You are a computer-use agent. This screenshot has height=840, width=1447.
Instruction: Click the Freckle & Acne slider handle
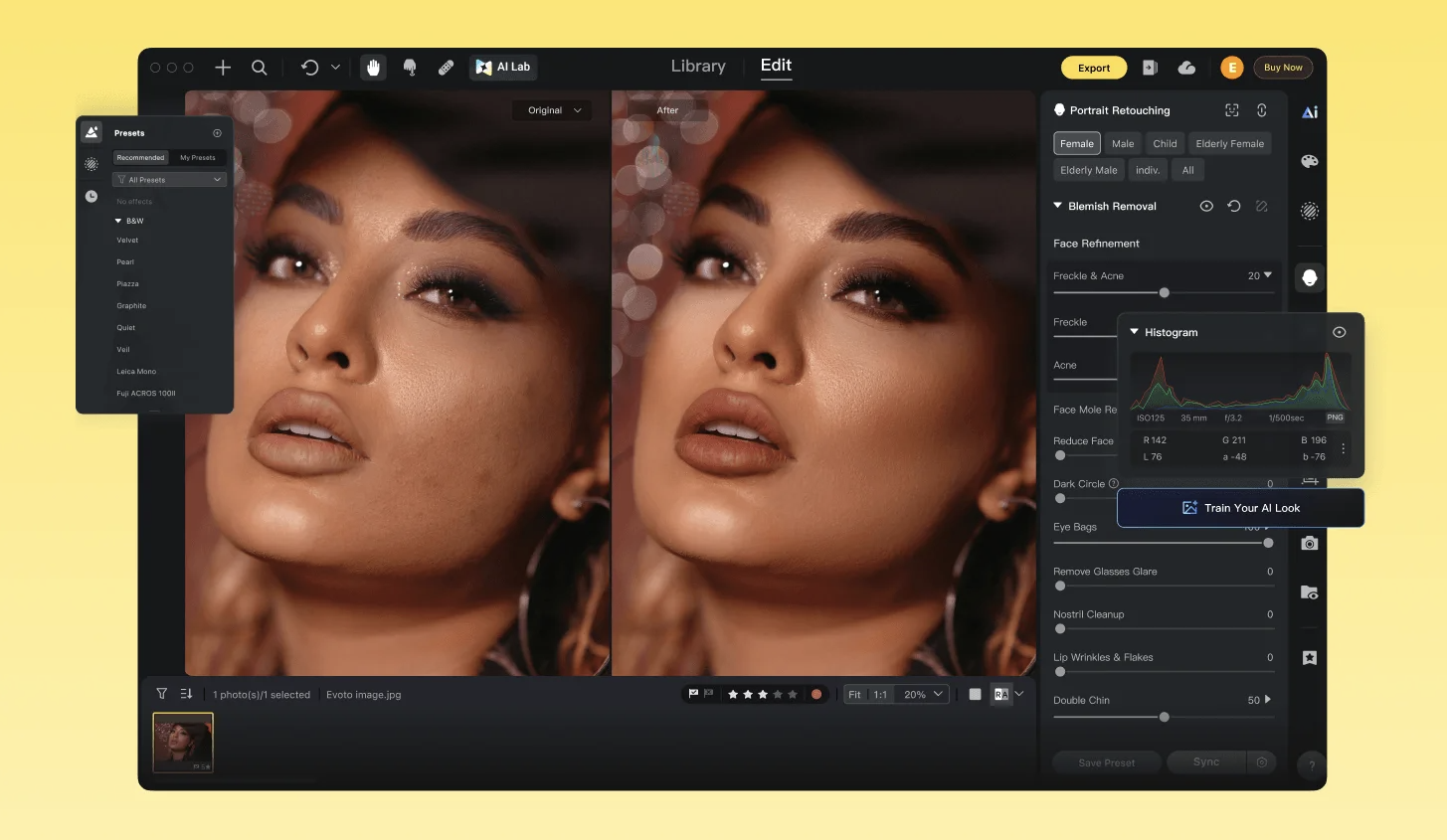(x=1165, y=292)
